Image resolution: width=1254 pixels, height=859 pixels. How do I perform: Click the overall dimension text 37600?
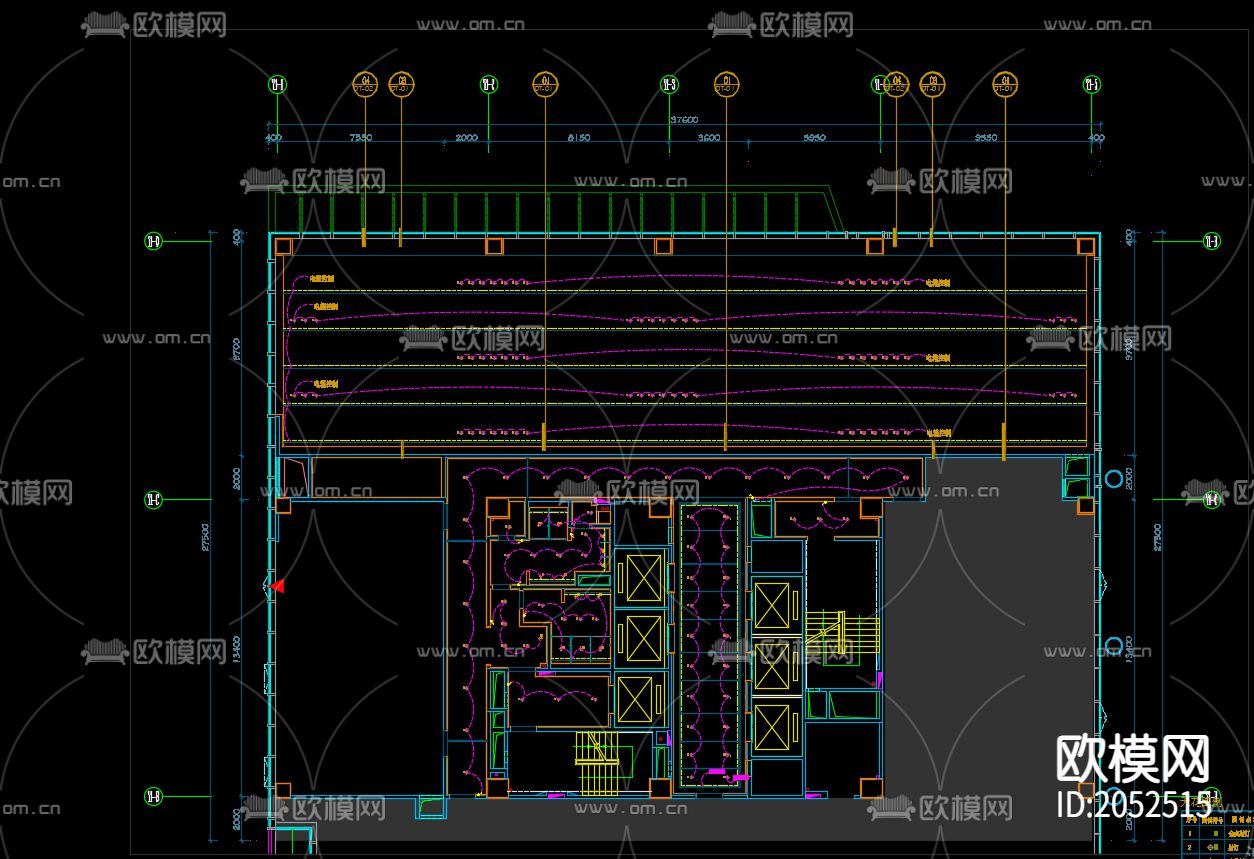point(683,120)
